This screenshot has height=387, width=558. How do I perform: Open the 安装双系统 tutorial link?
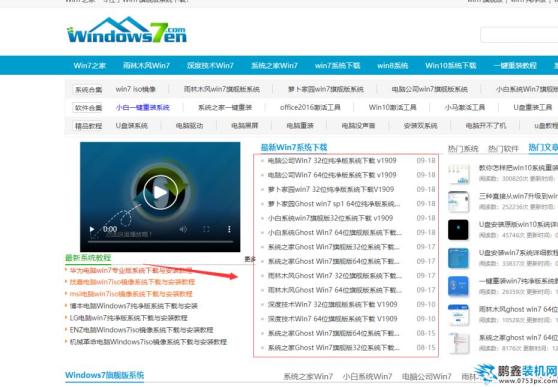point(420,125)
